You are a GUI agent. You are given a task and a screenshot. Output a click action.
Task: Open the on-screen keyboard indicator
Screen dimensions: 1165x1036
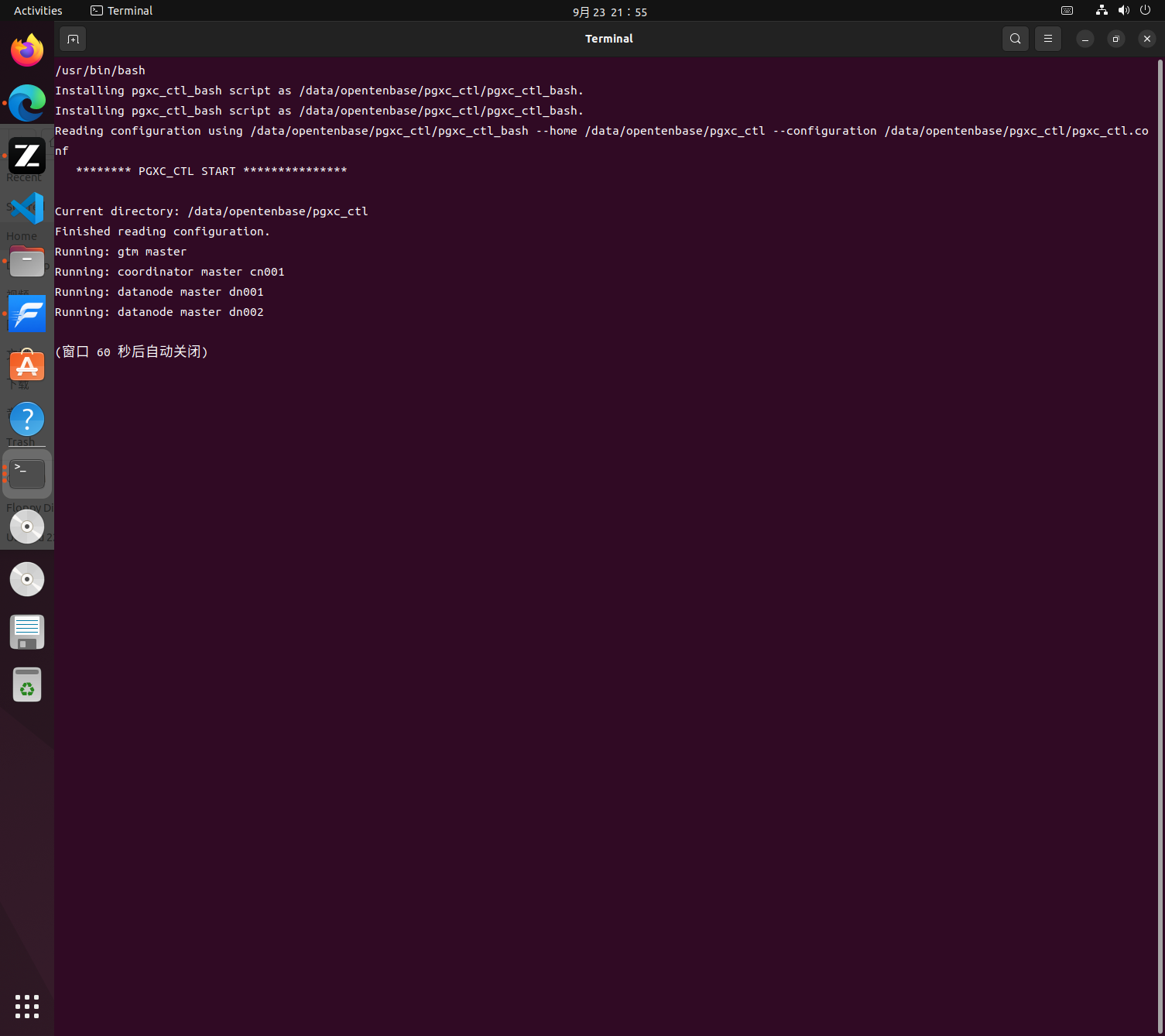(x=1067, y=11)
